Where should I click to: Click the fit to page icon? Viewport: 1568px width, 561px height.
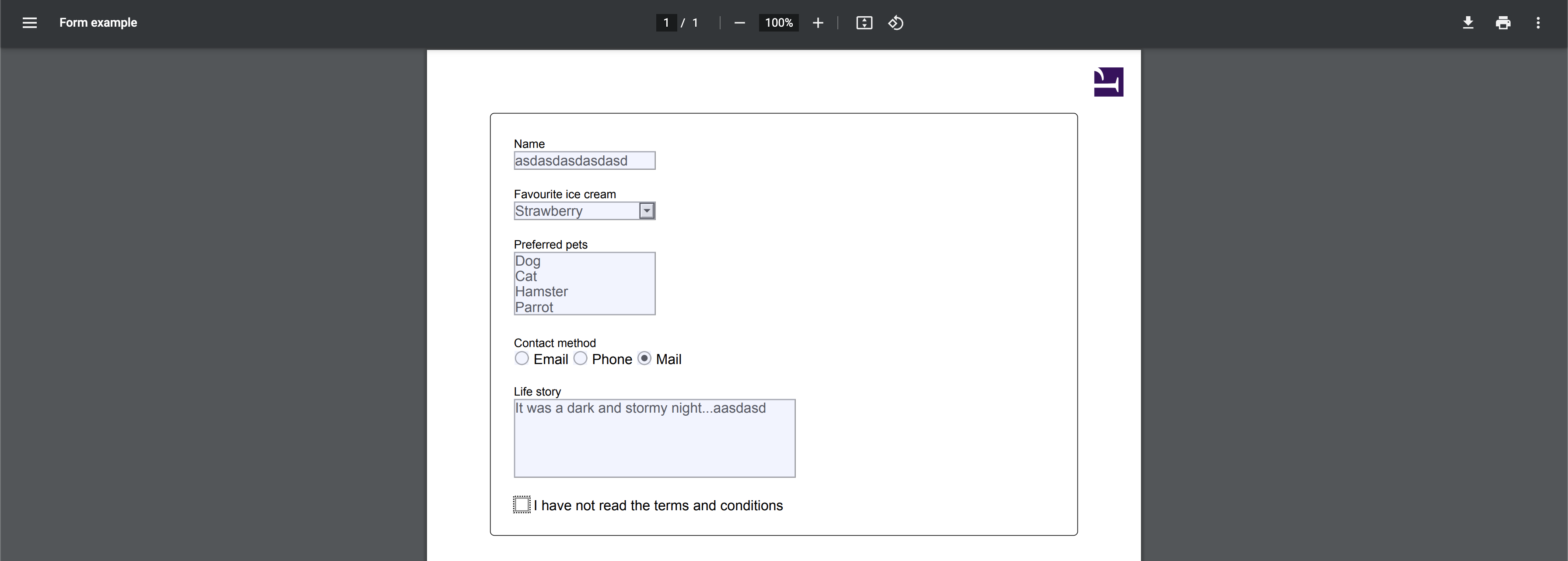864,23
